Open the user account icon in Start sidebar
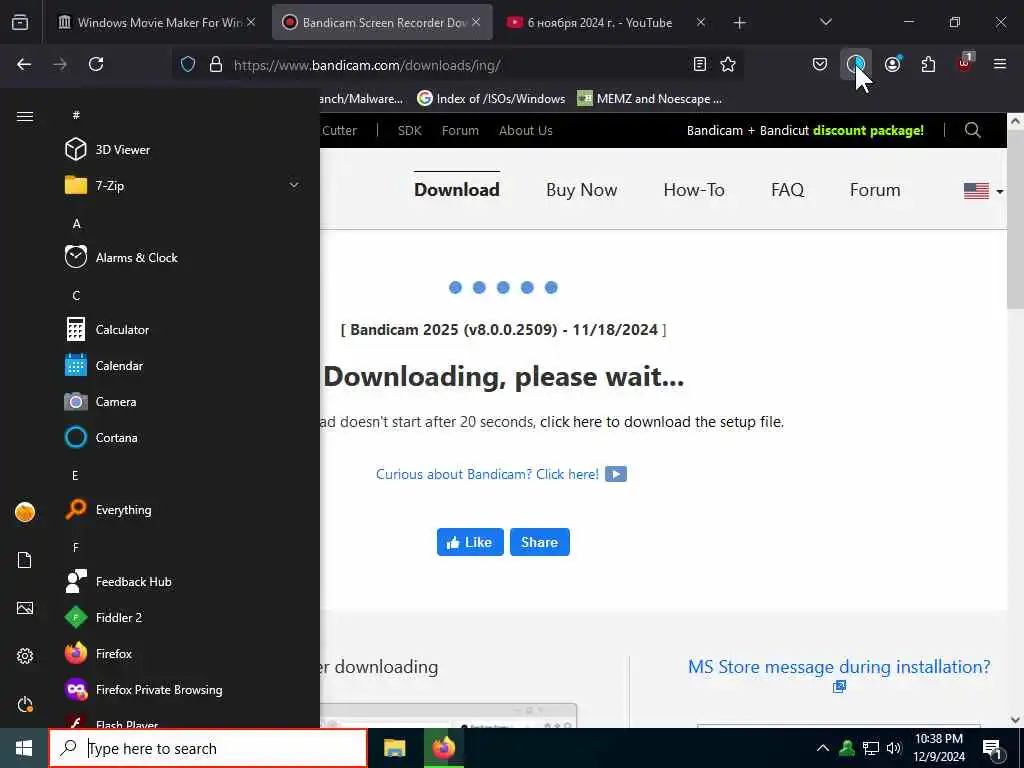The width and height of the screenshot is (1024, 768). pos(25,512)
